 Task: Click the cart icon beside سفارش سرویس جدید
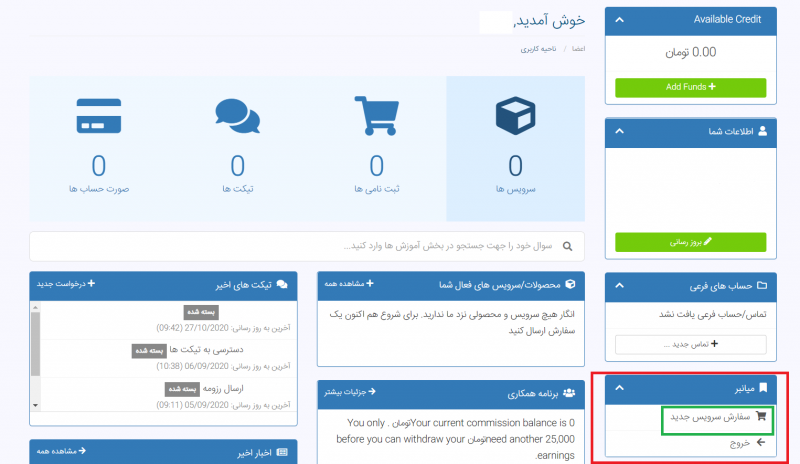pos(760,417)
